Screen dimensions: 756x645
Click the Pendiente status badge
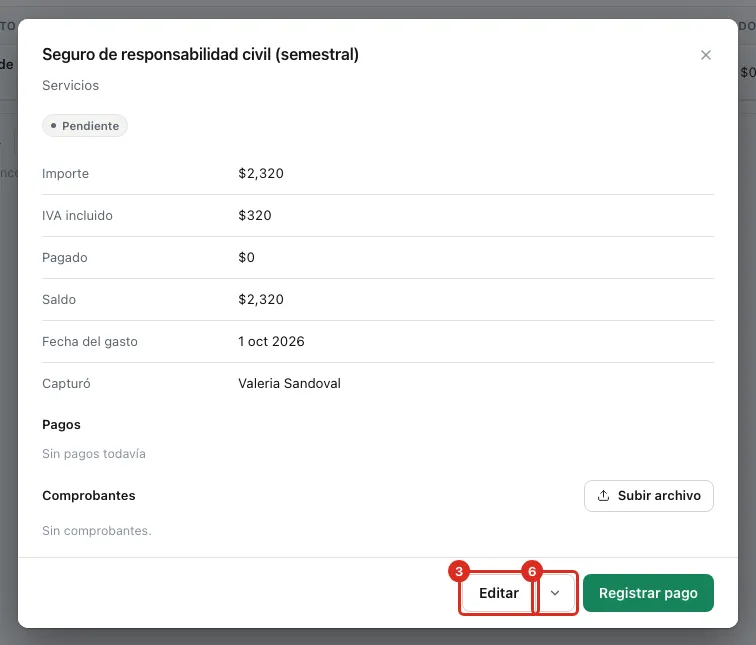coord(85,126)
